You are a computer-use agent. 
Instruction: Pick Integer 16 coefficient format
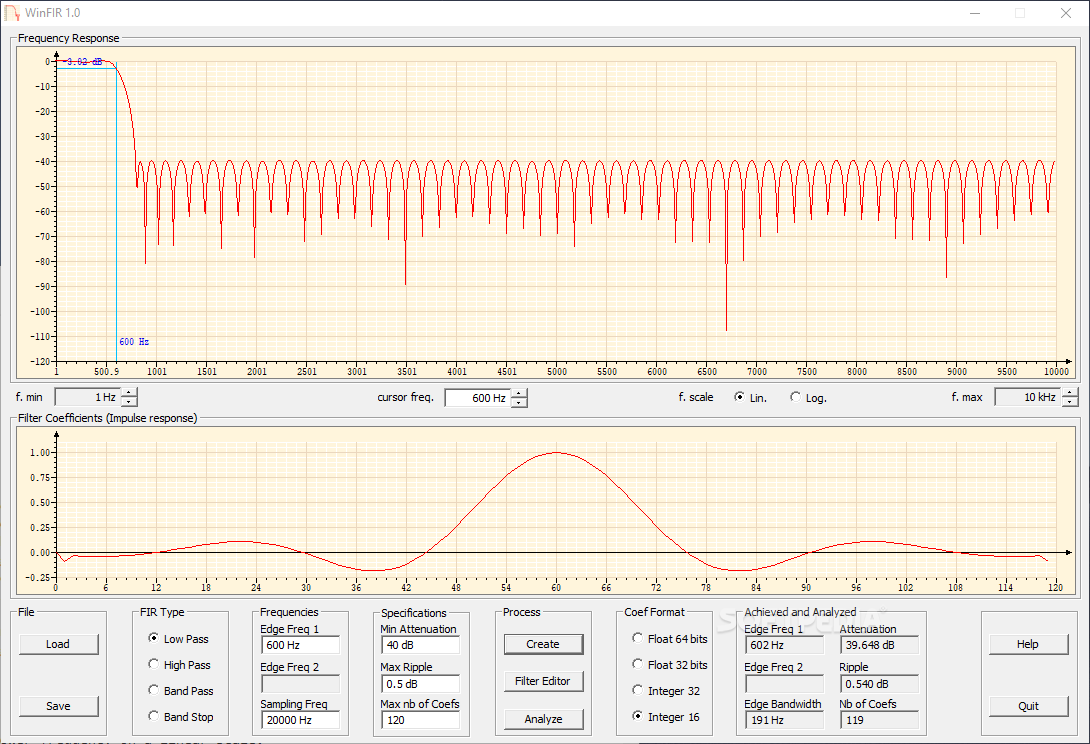(665, 716)
